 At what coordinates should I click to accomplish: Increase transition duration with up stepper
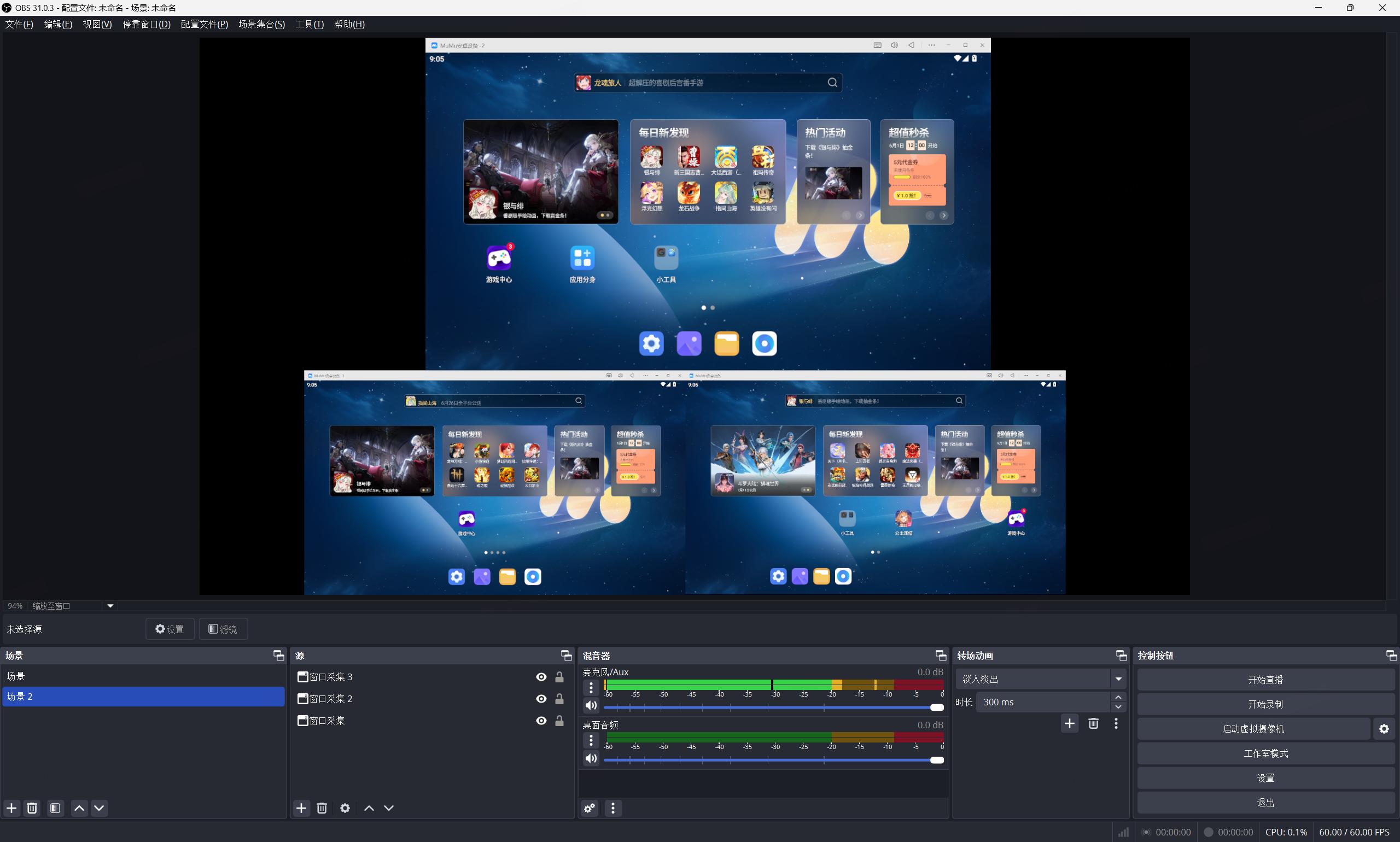[x=1118, y=697]
